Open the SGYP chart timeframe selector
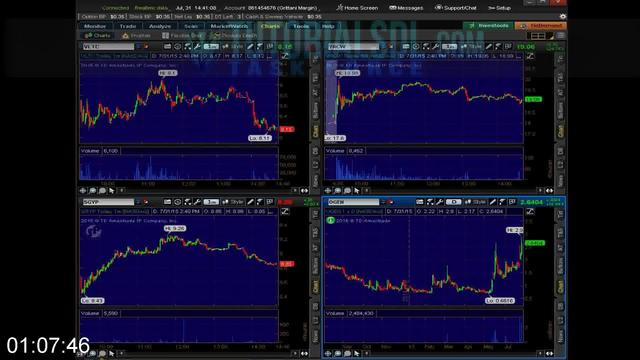The width and height of the screenshot is (640, 360). [211, 202]
